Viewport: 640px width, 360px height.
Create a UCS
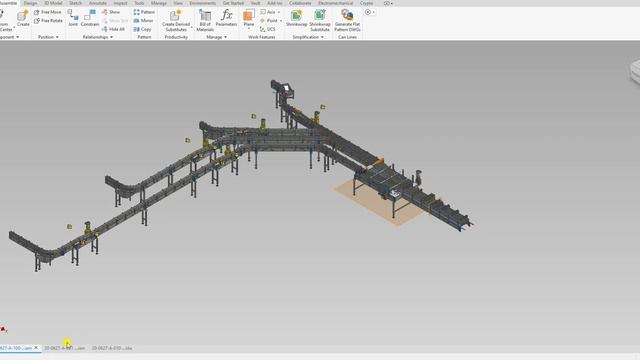[x=267, y=29]
